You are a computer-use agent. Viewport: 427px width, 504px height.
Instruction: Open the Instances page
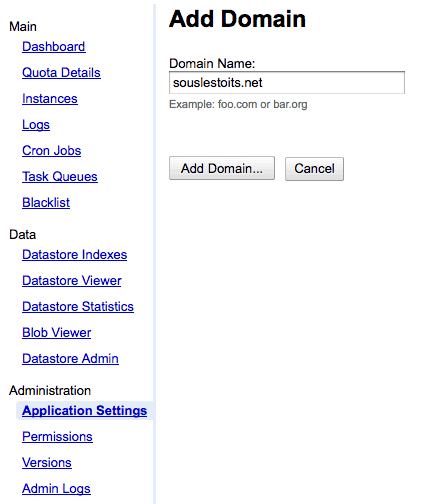[x=50, y=99]
